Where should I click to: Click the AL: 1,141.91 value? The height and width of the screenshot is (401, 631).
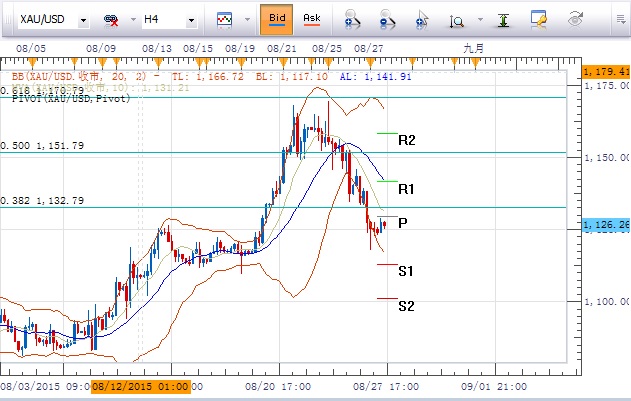click(x=375, y=76)
